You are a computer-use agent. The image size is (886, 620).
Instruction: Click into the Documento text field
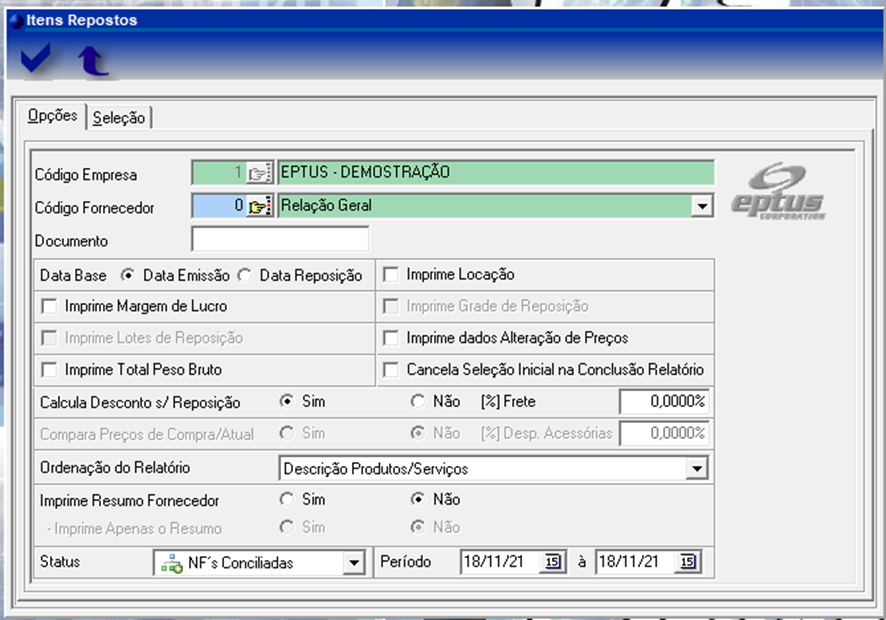[280, 240]
